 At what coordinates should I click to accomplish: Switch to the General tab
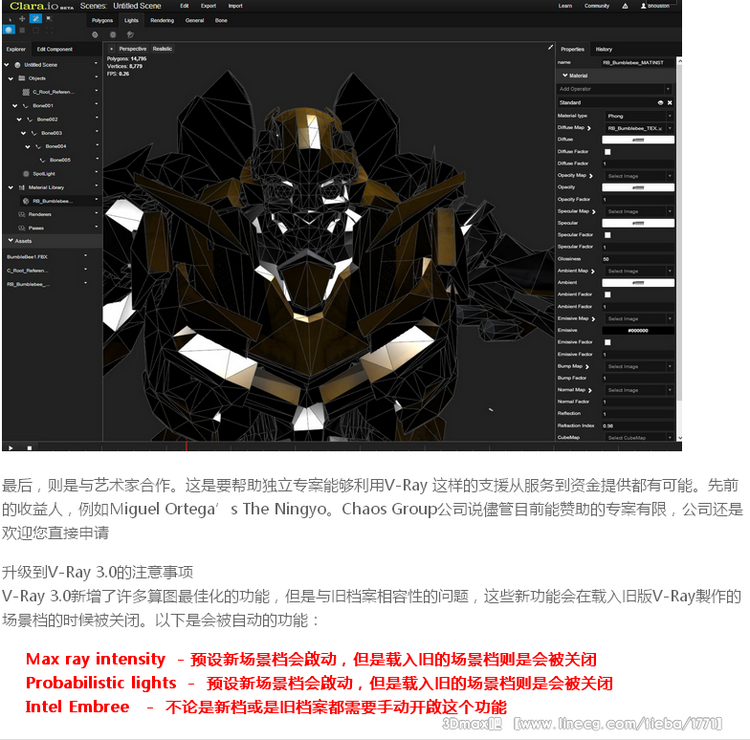pos(195,21)
